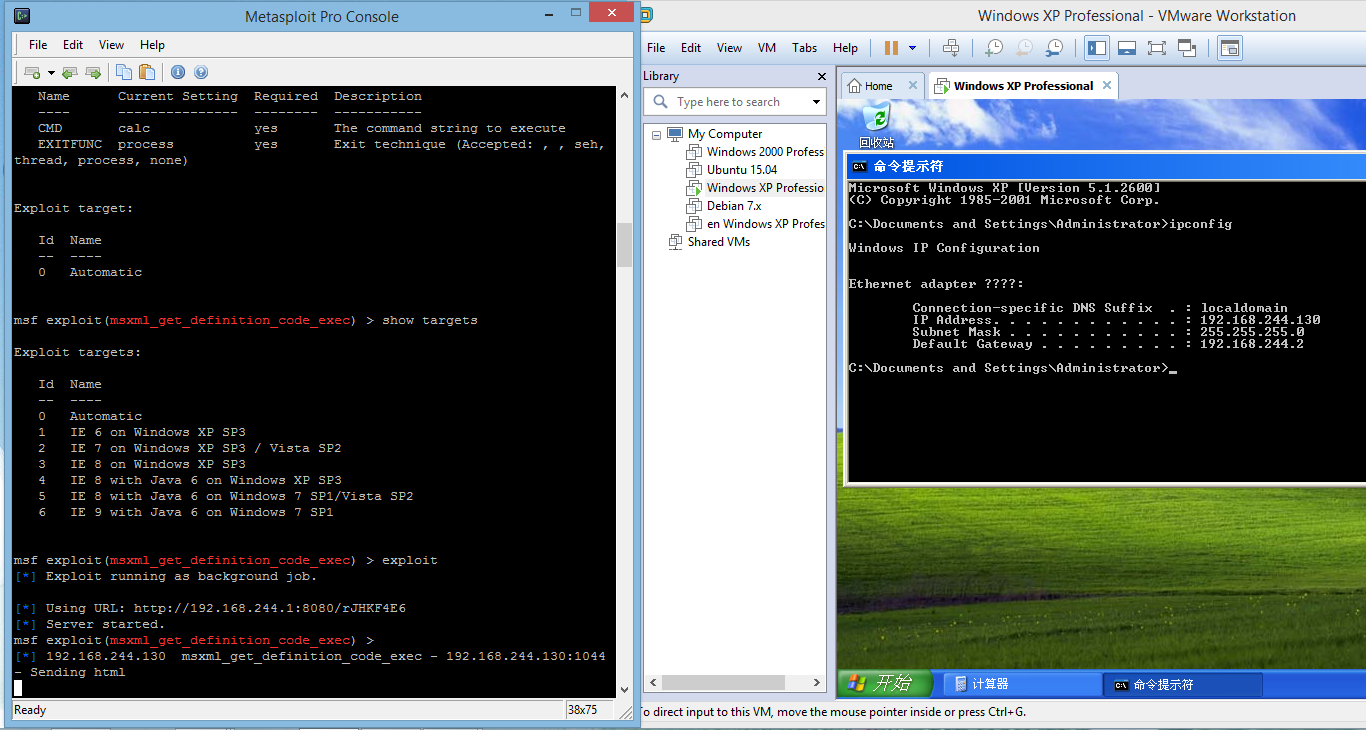Close the Home tab

912,86
